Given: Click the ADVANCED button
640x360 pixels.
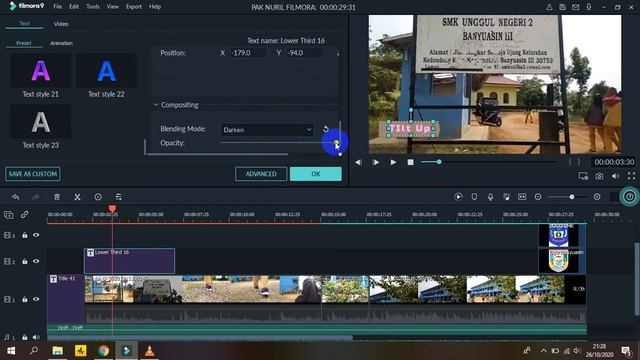Looking at the screenshot, I should (x=261, y=174).
